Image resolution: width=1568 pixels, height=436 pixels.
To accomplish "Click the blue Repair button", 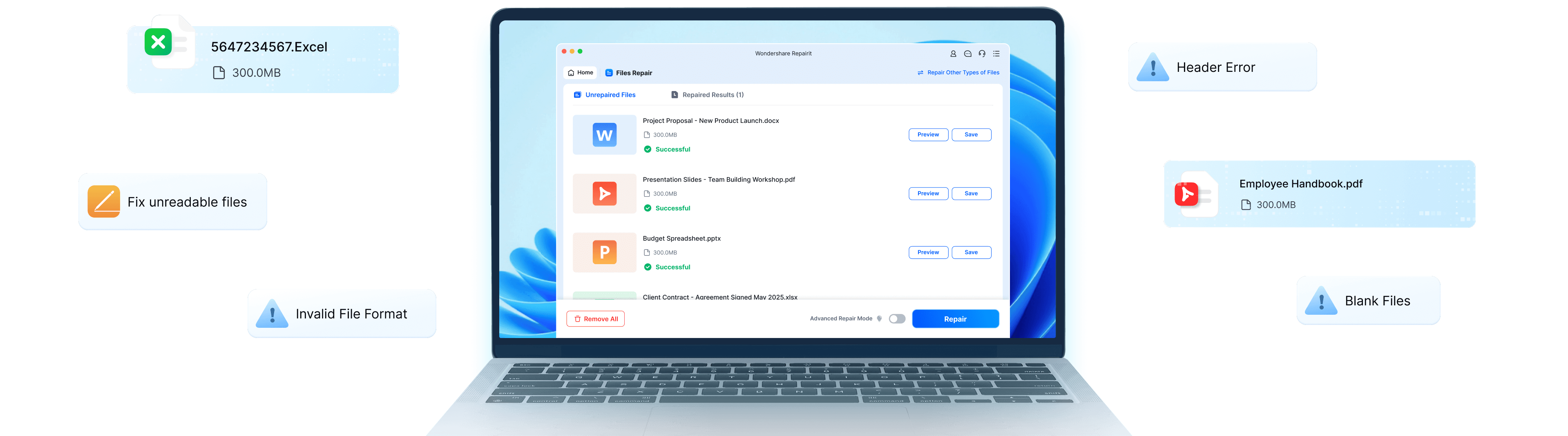I will click(x=956, y=319).
